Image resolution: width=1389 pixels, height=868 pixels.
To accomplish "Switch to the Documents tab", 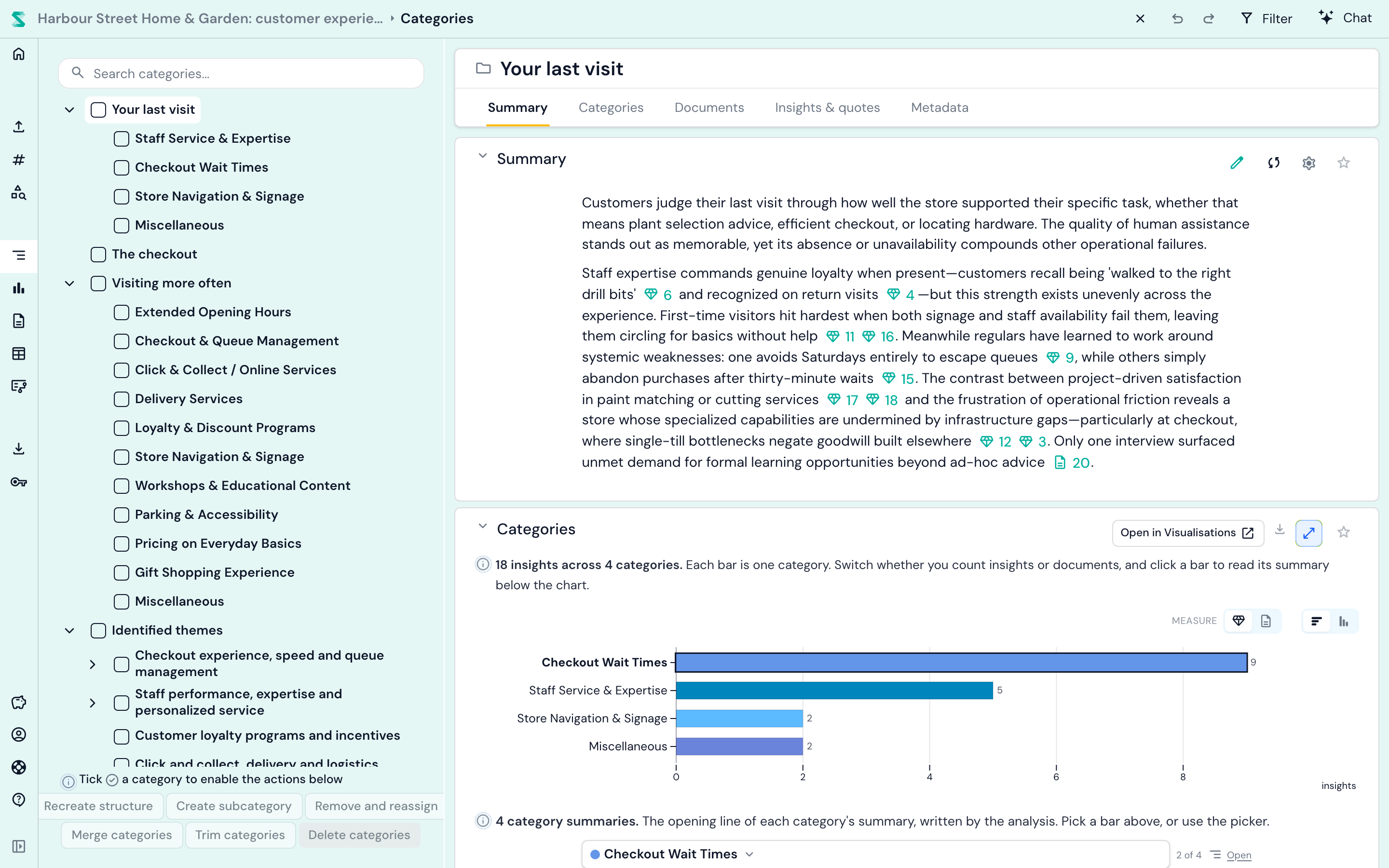I will click(x=709, y=108).
